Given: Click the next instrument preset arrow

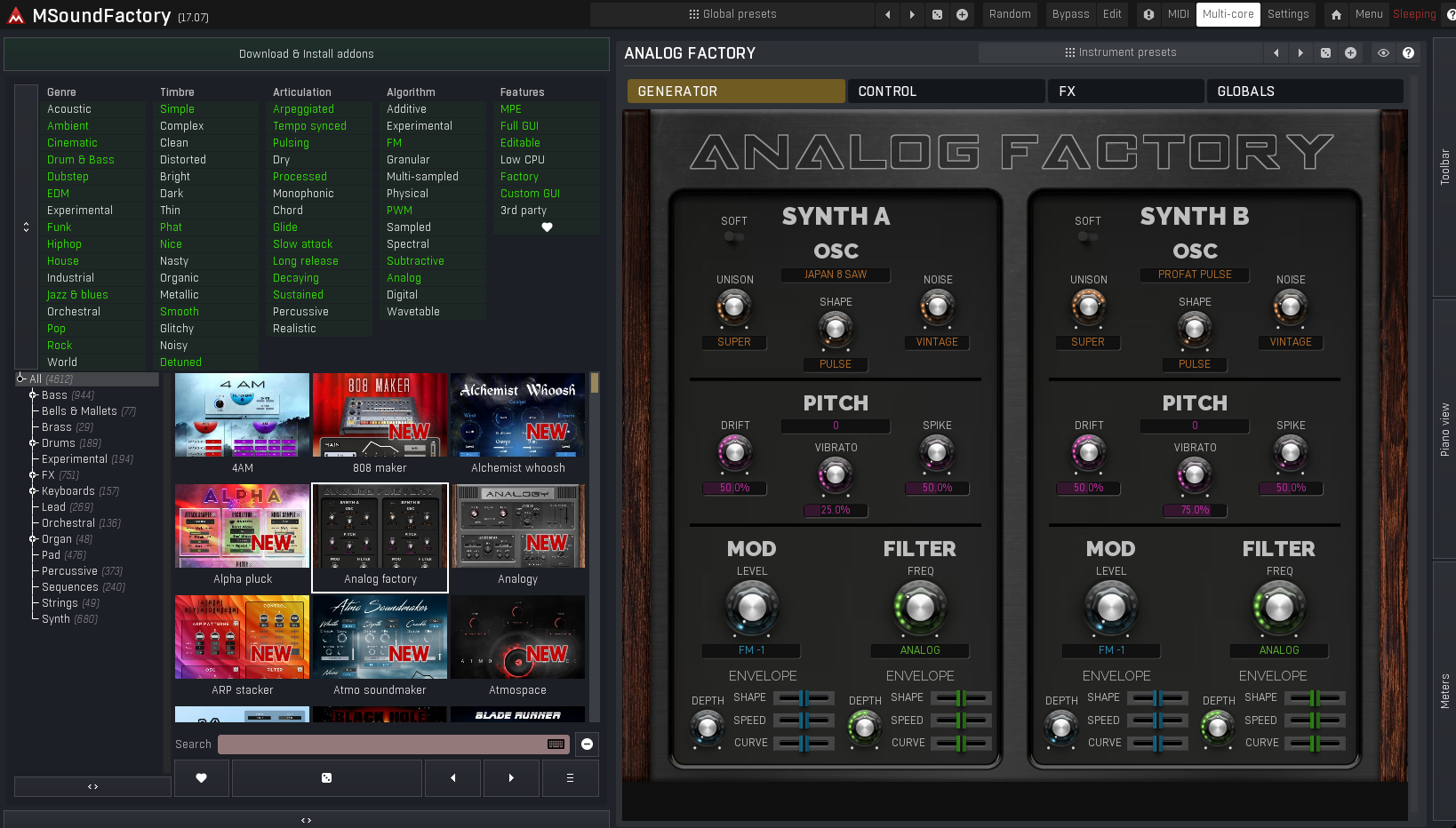Looking at the screenshot, I should click(1300, 53).
